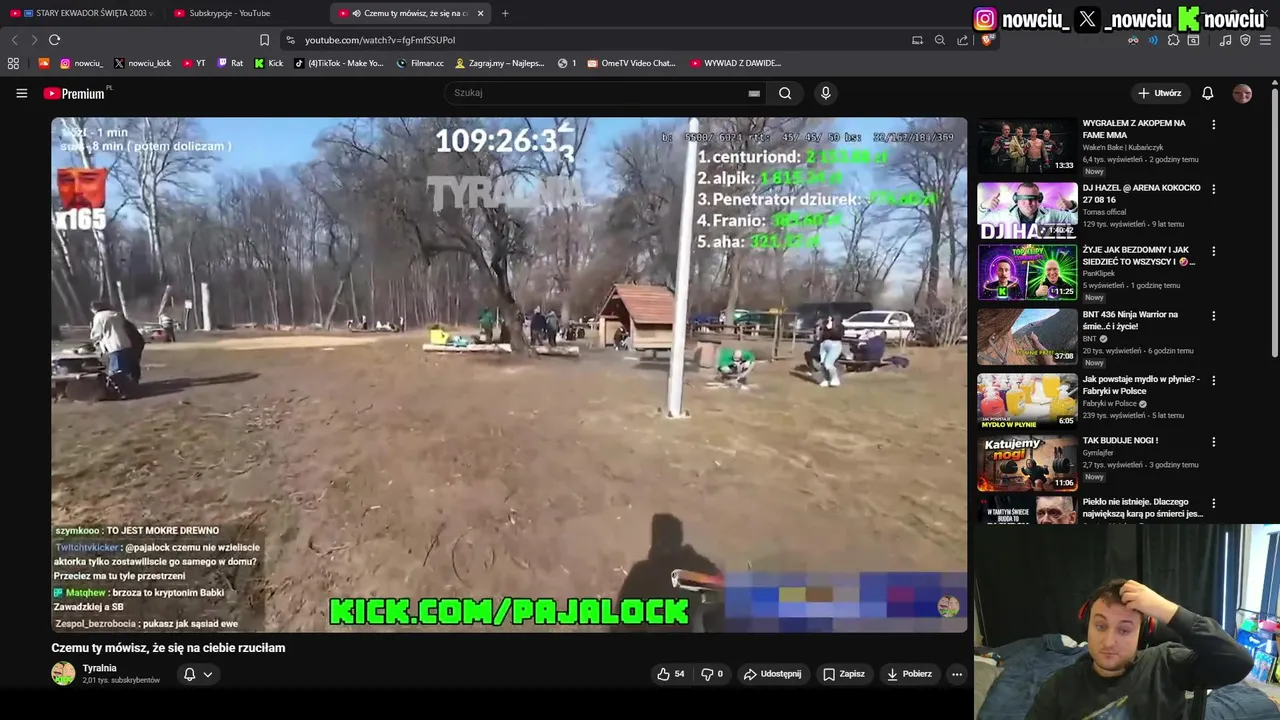This screenshot has height=720, width=1280.
Task: Toggle the channel notification bell for Tyralnia
Action: (x=189, y=674)
